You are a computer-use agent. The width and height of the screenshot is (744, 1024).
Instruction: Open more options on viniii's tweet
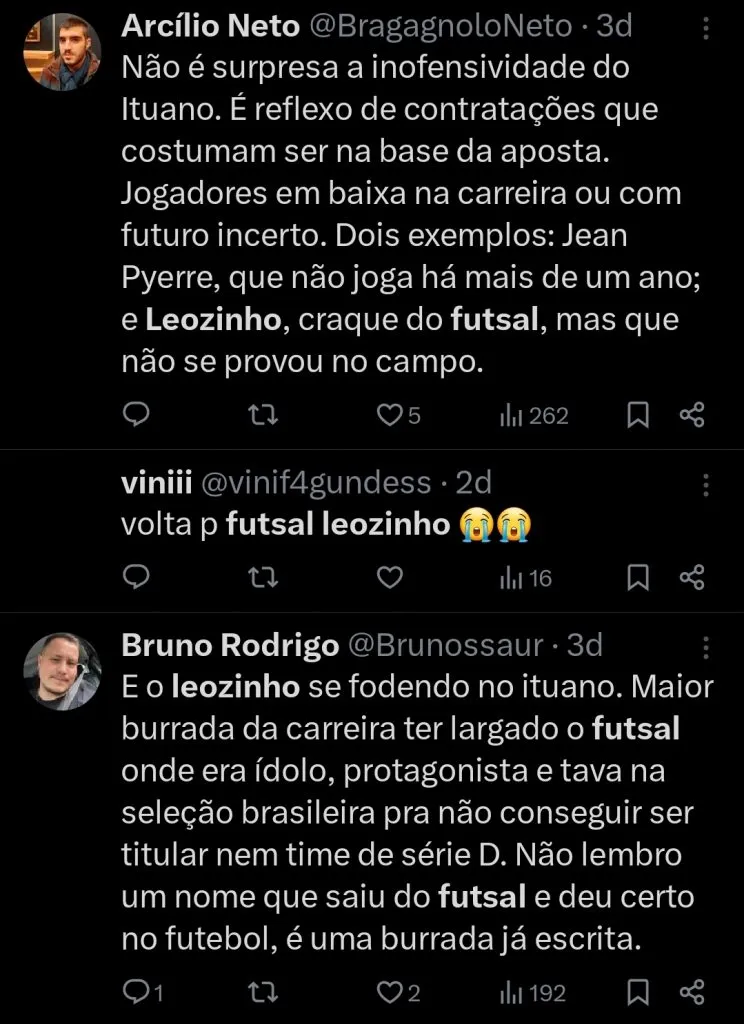pos(706,485)
